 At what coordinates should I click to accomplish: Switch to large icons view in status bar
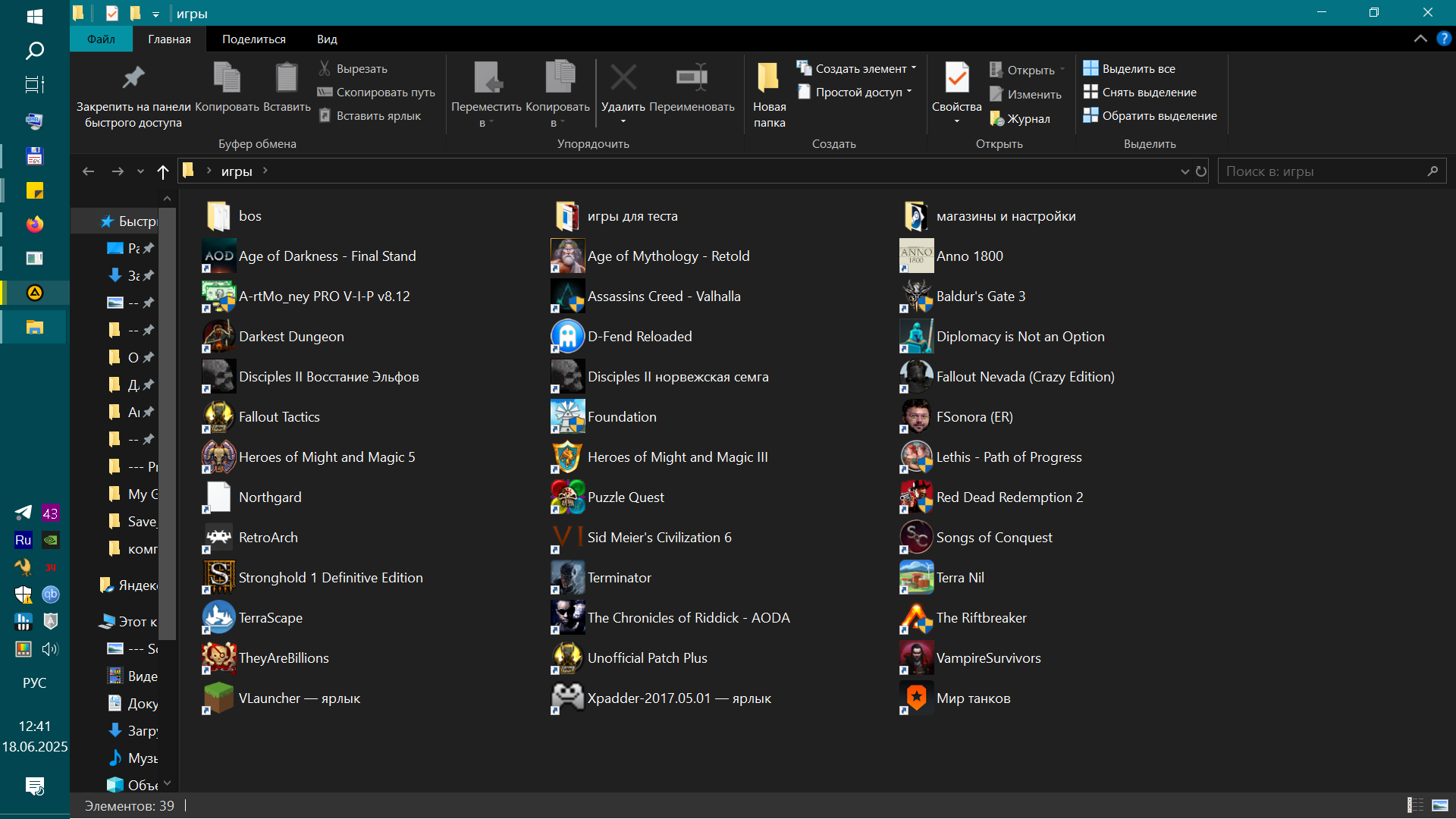1439,805
